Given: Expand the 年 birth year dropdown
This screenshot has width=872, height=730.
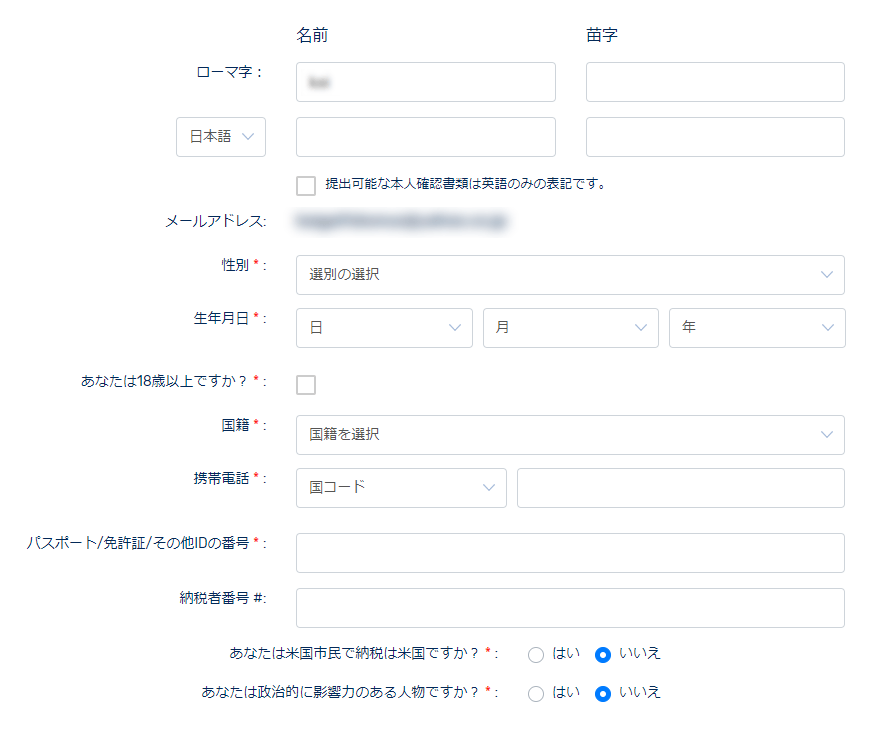Looking at the screenshot, I should pyautogui.click(x=756, y=328).
